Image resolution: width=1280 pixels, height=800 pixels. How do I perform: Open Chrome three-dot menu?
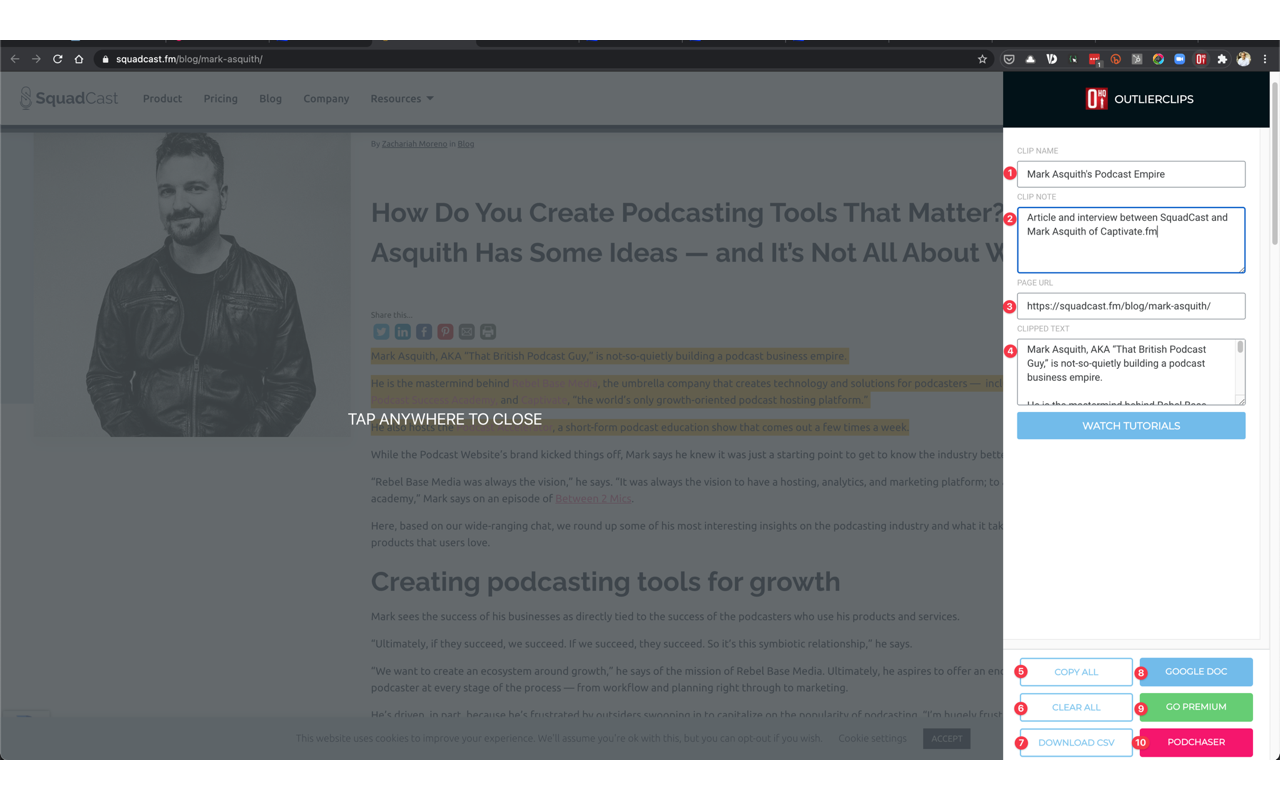1265,59
